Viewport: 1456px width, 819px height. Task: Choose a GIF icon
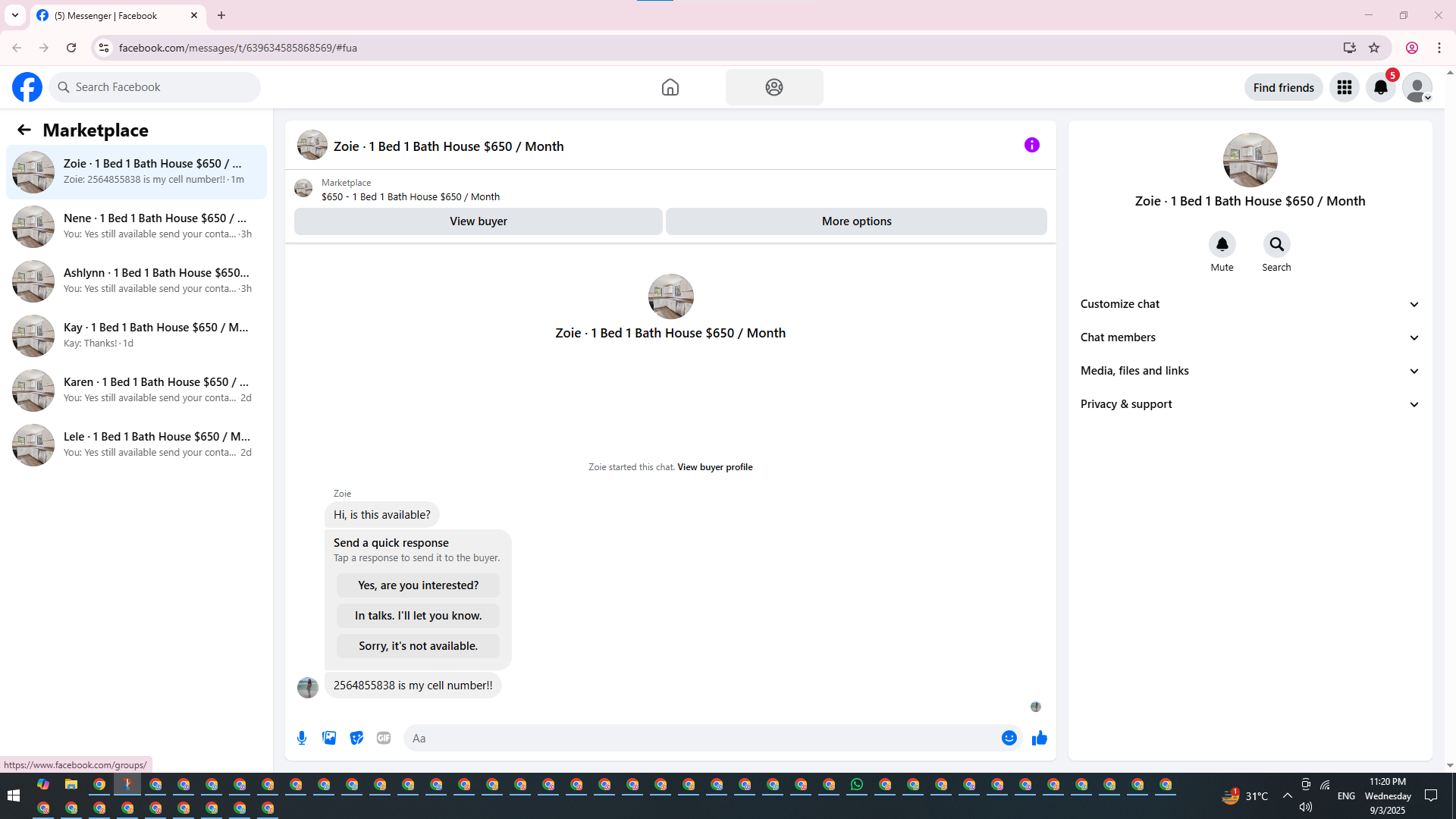coord(384,738)
